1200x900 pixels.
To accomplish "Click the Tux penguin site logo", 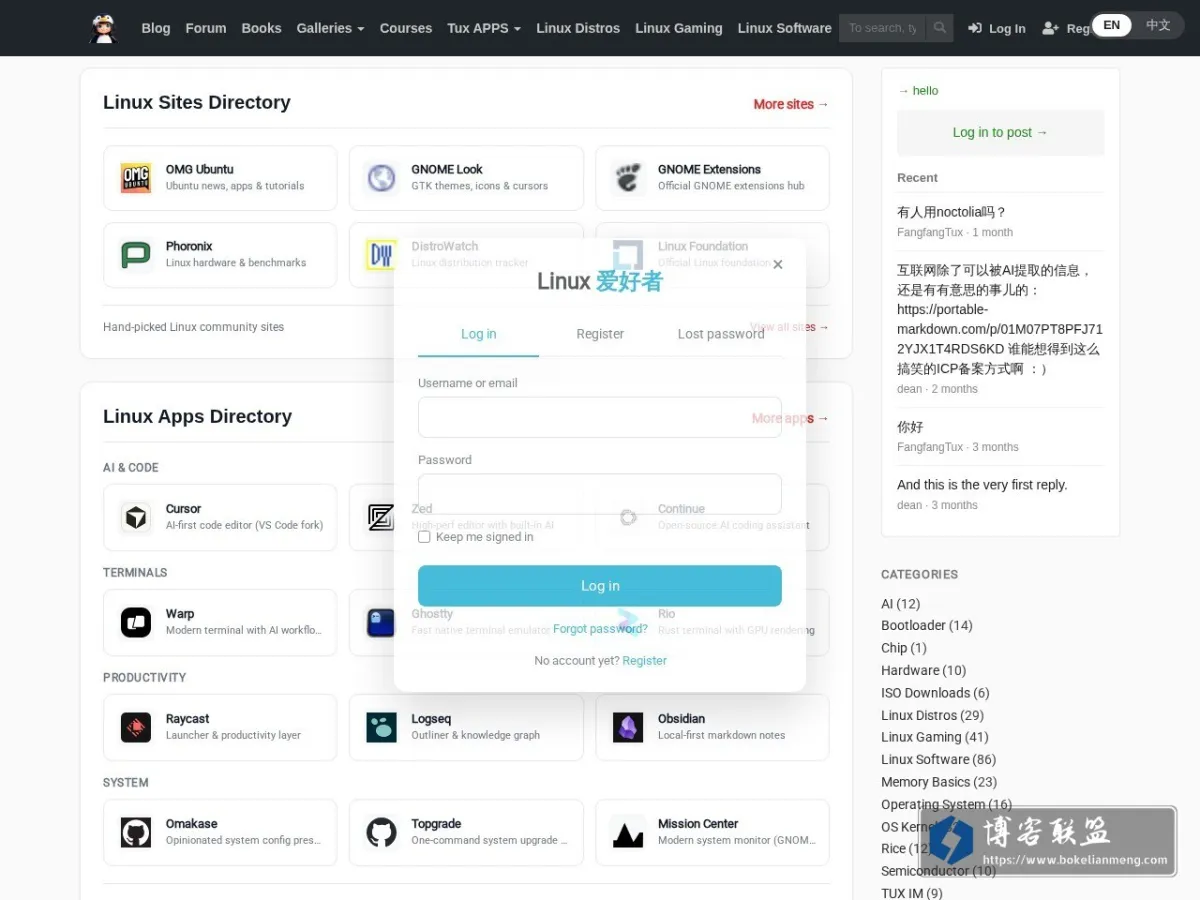I will (103, 28).
